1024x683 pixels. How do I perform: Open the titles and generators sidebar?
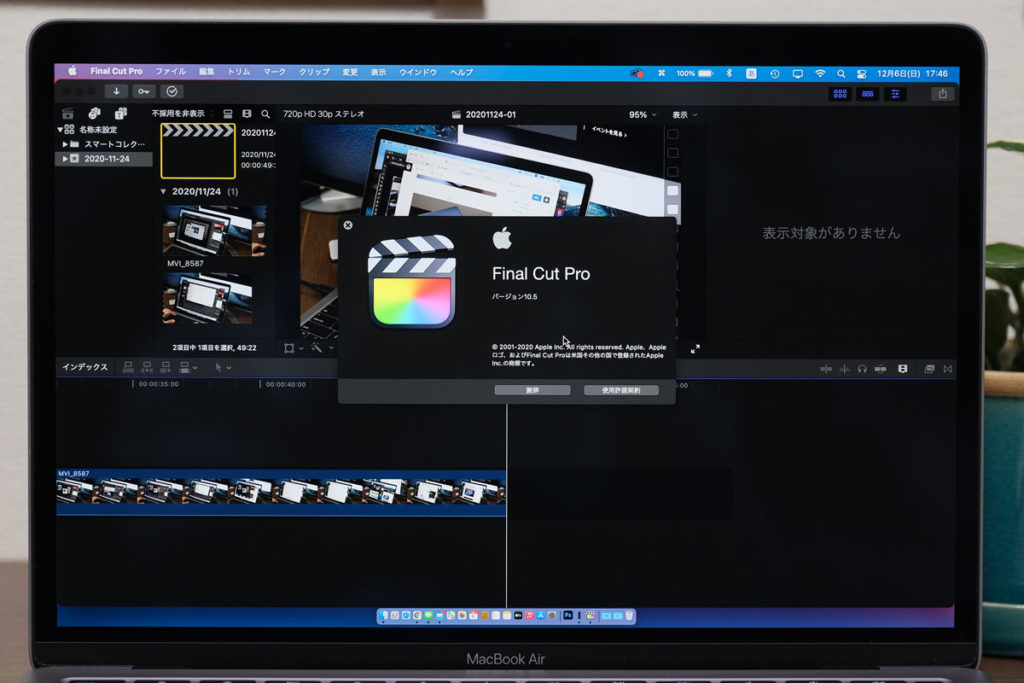click(x=121, y=114)
